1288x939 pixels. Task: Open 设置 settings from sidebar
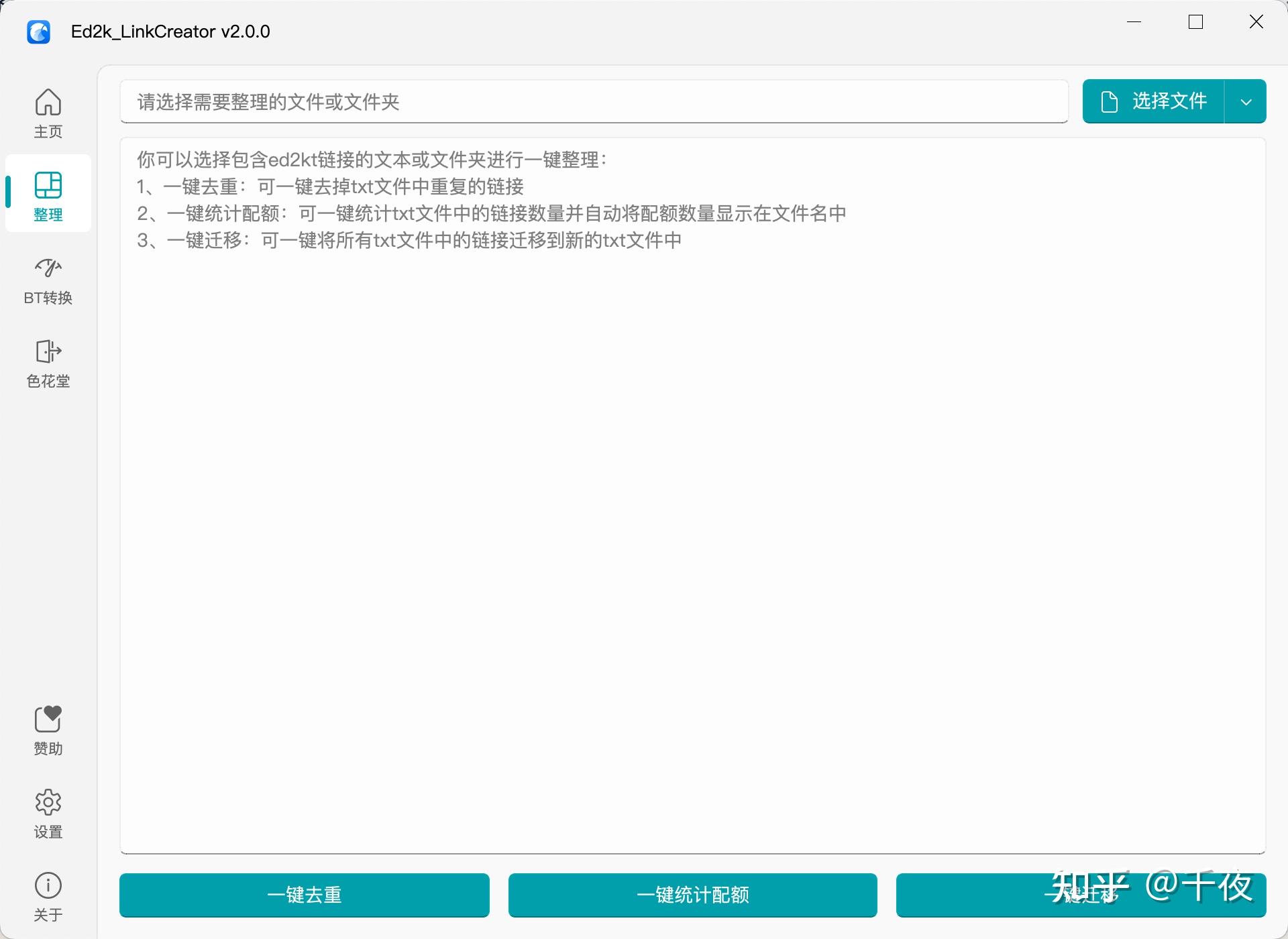48,813
